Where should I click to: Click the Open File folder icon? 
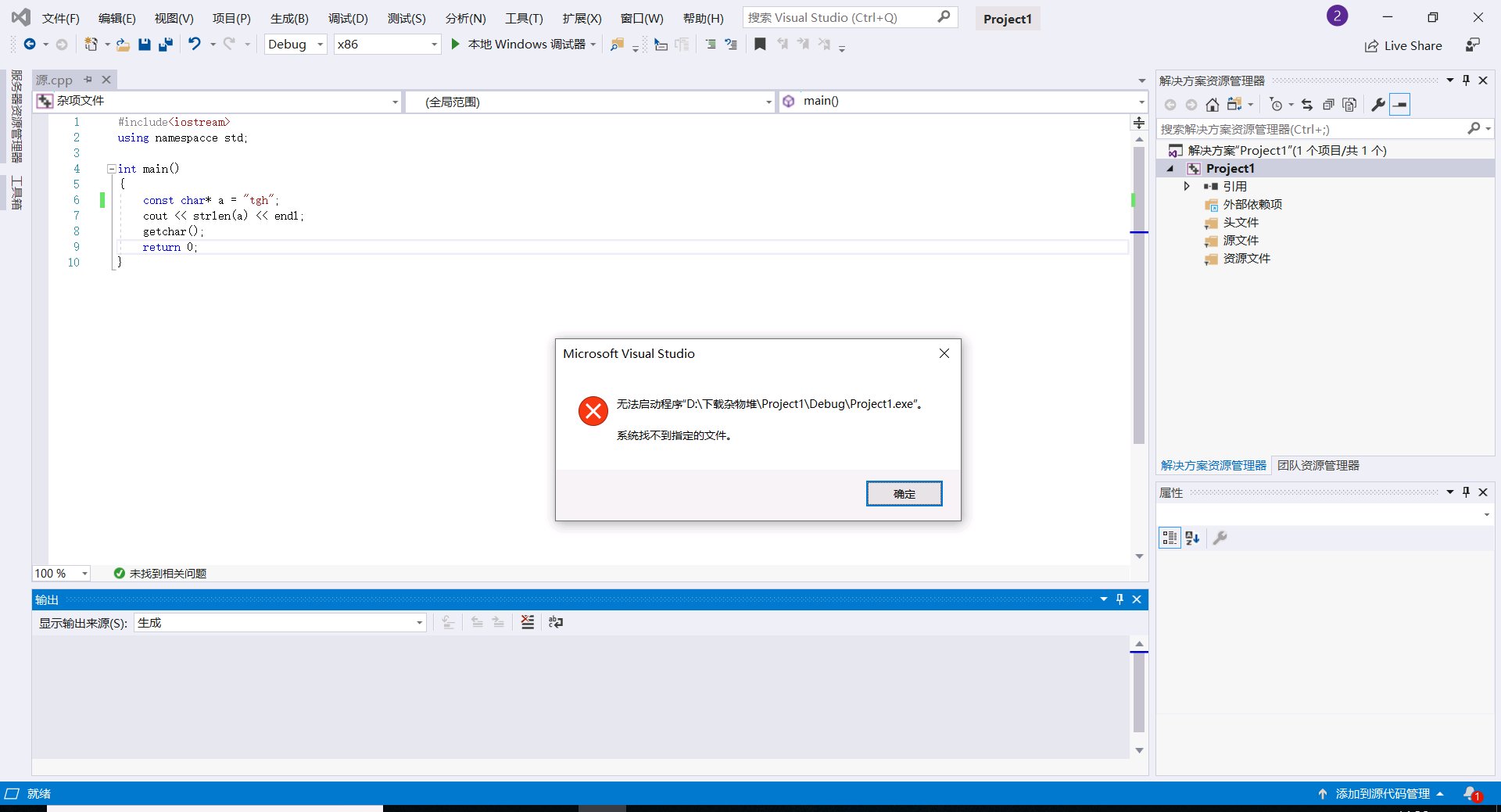tap(123, 45)
